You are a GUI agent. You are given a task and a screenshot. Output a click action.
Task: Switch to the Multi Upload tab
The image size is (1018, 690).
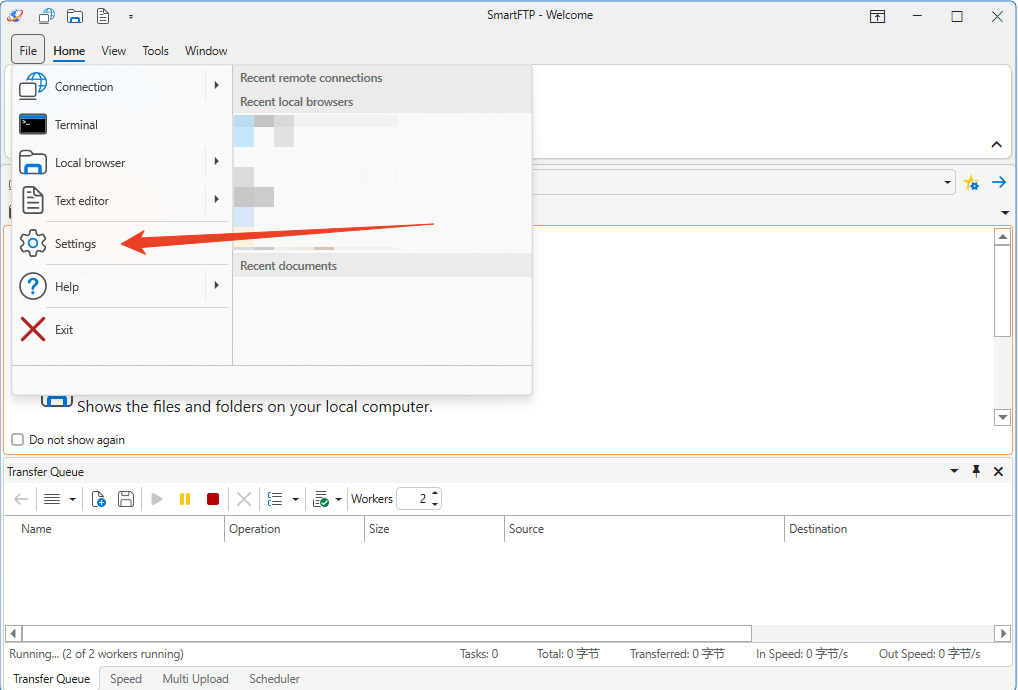pos(195,679)
